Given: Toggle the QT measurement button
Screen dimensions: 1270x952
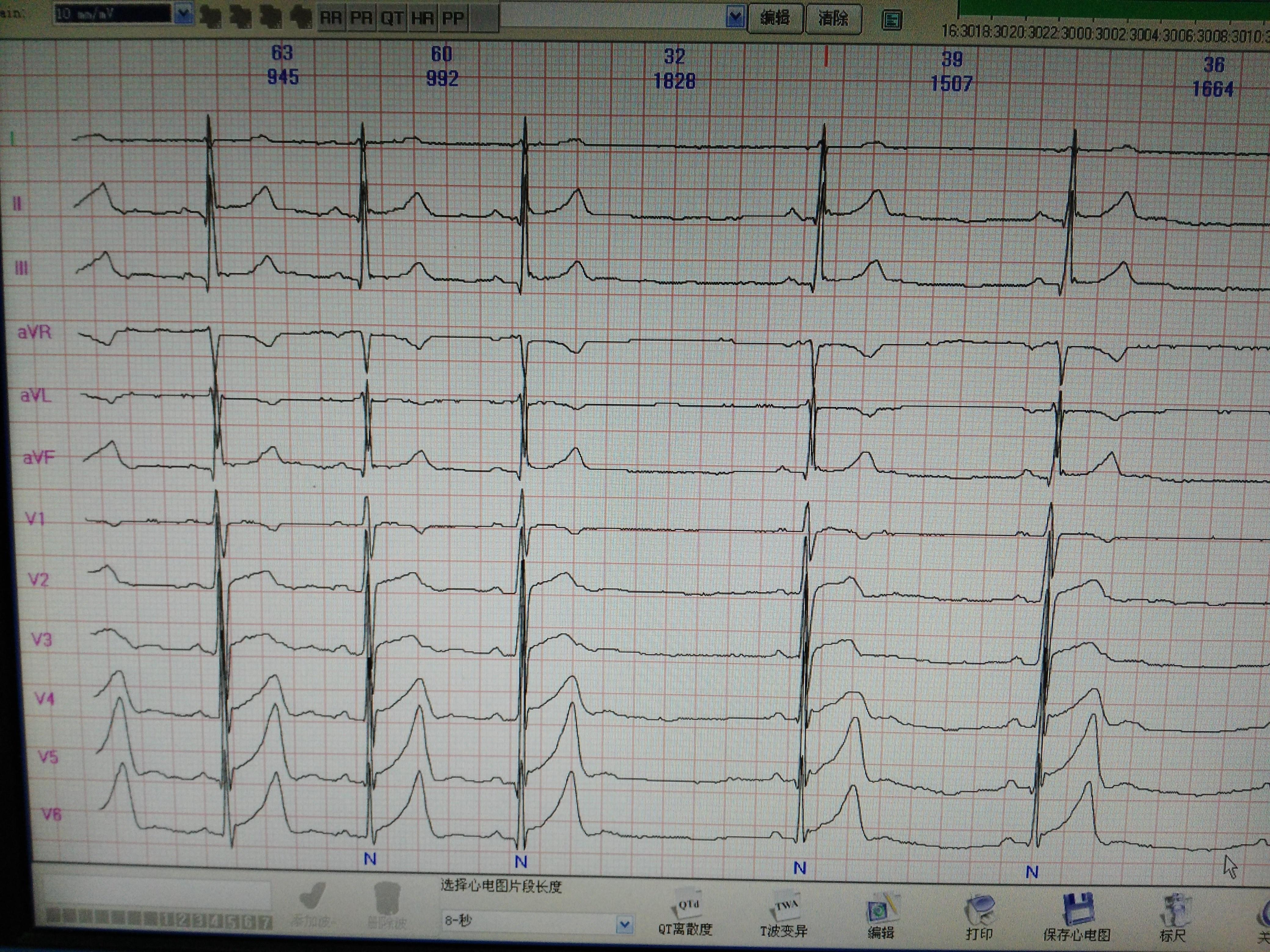Looking at the screenshot, I should click(x=392, y=18).
